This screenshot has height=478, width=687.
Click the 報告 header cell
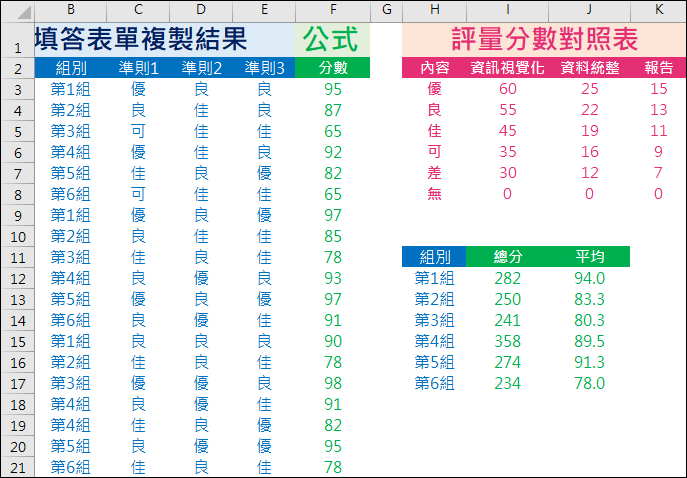click(659, 68)
